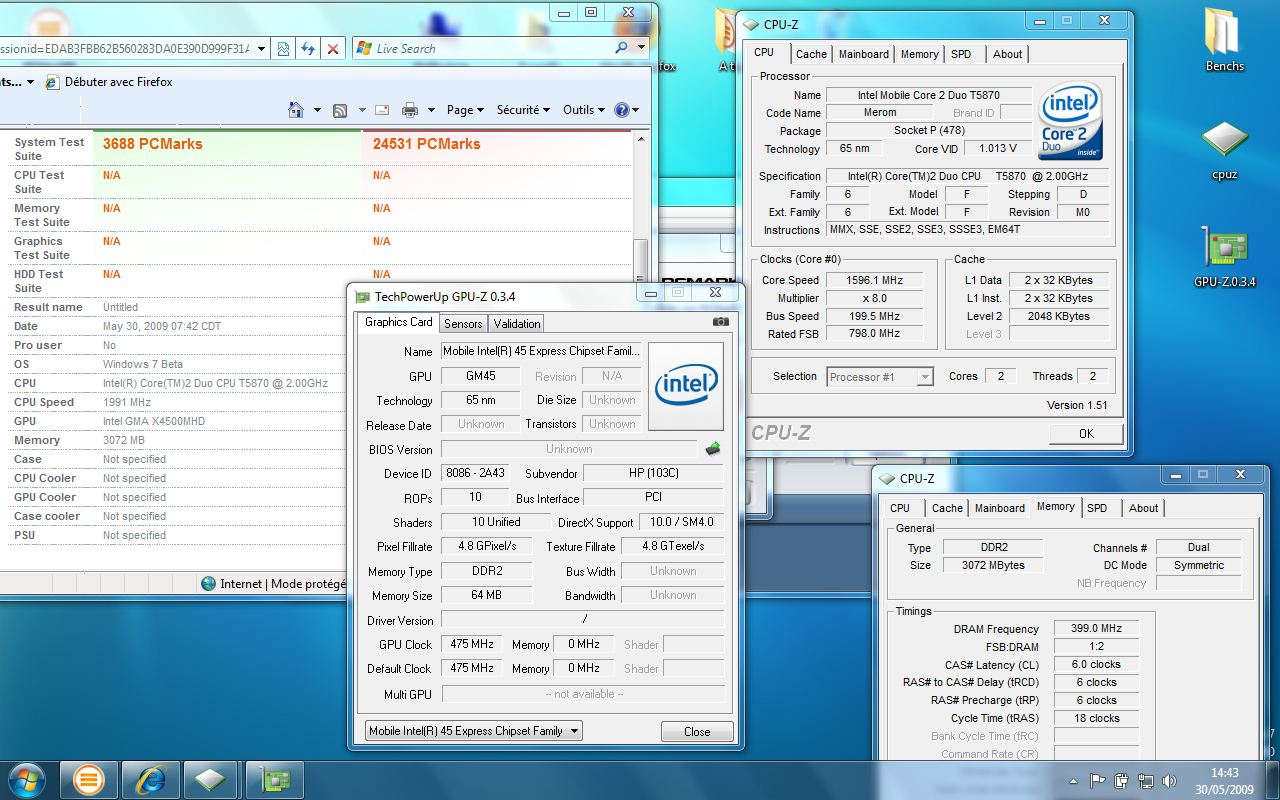The height and width of the screenshot is (800, 1280).
Task: Click the Show Desktop strip by the clock
Action: (1272, 780)
